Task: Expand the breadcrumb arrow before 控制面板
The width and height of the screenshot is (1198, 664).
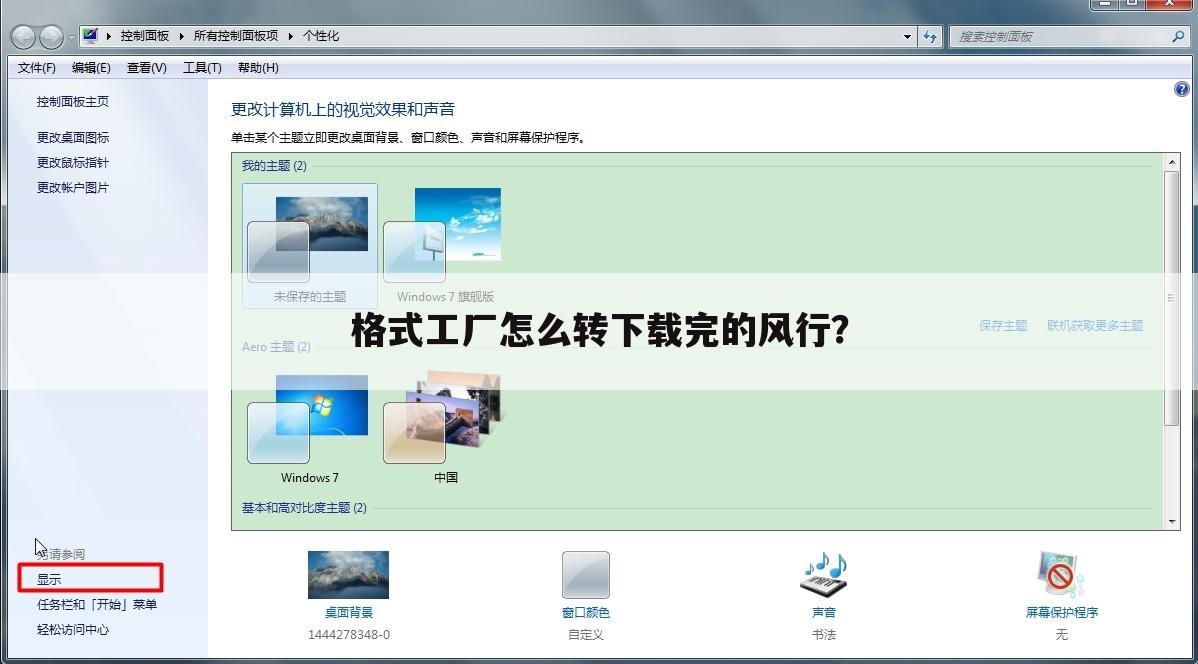Action: (108, 36)
